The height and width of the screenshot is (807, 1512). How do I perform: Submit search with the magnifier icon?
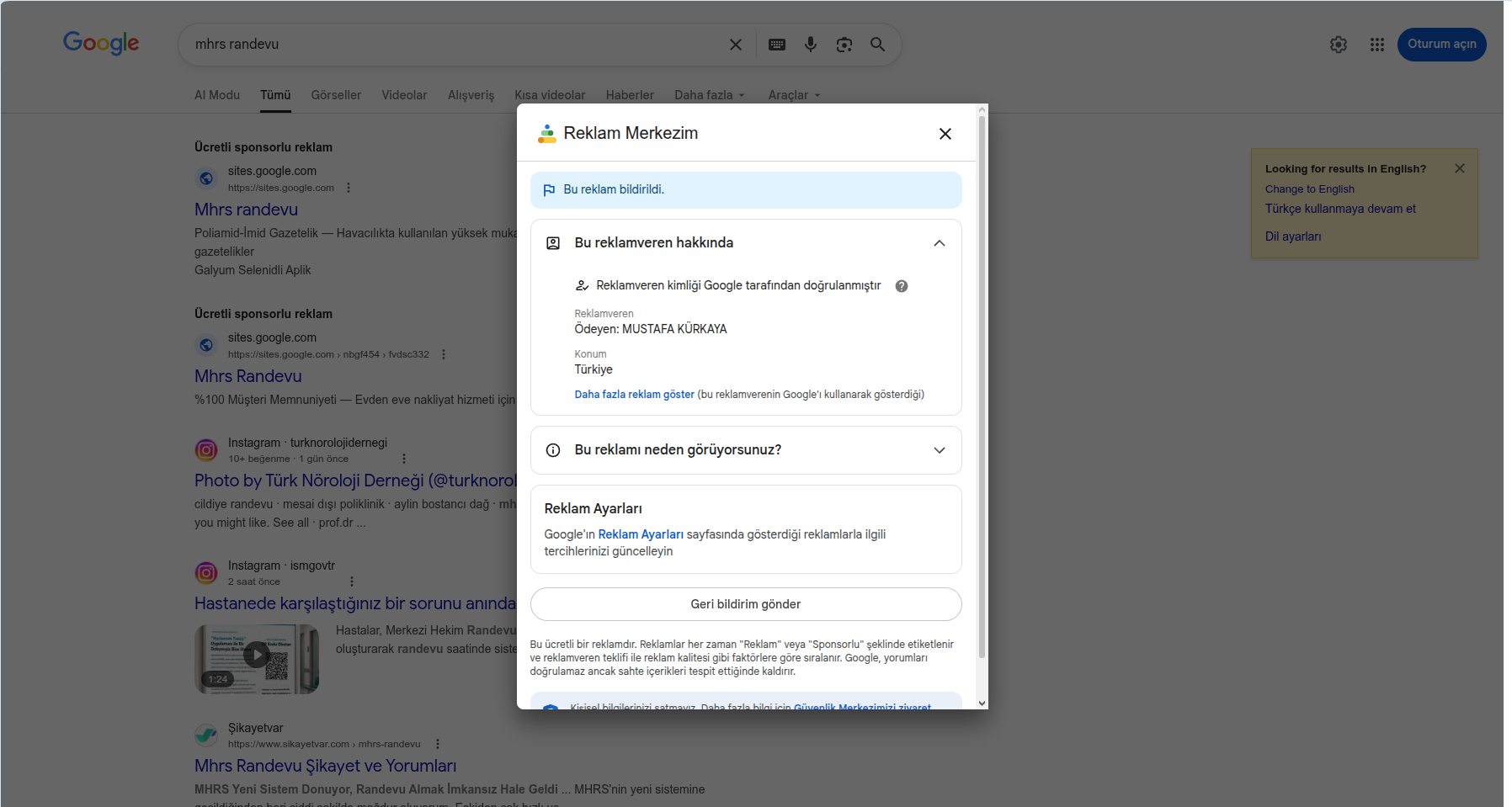point(877,45)
